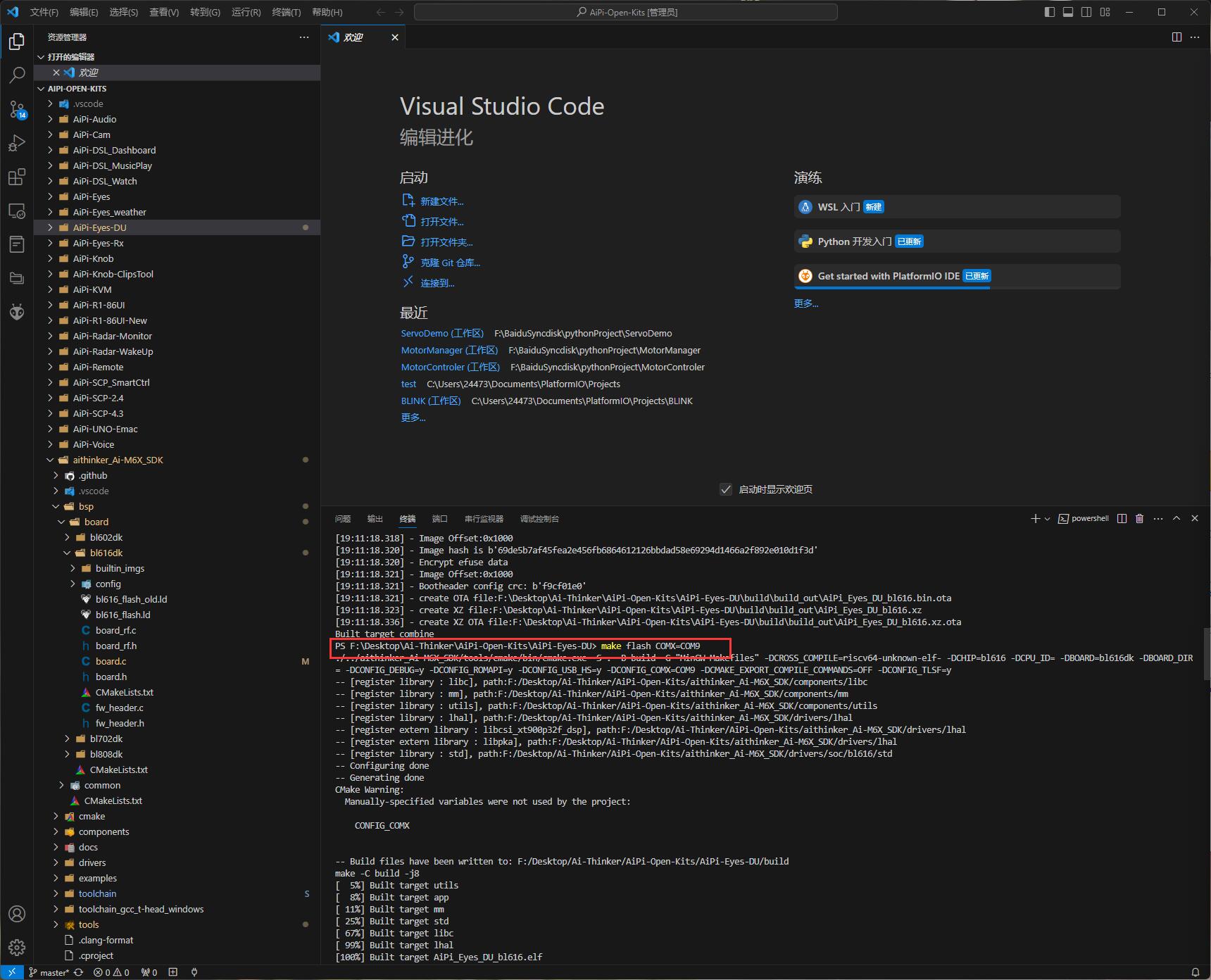This screenshot has height=980, width=1211.
Task: Split the editor right
Action: click(1177, 37)
